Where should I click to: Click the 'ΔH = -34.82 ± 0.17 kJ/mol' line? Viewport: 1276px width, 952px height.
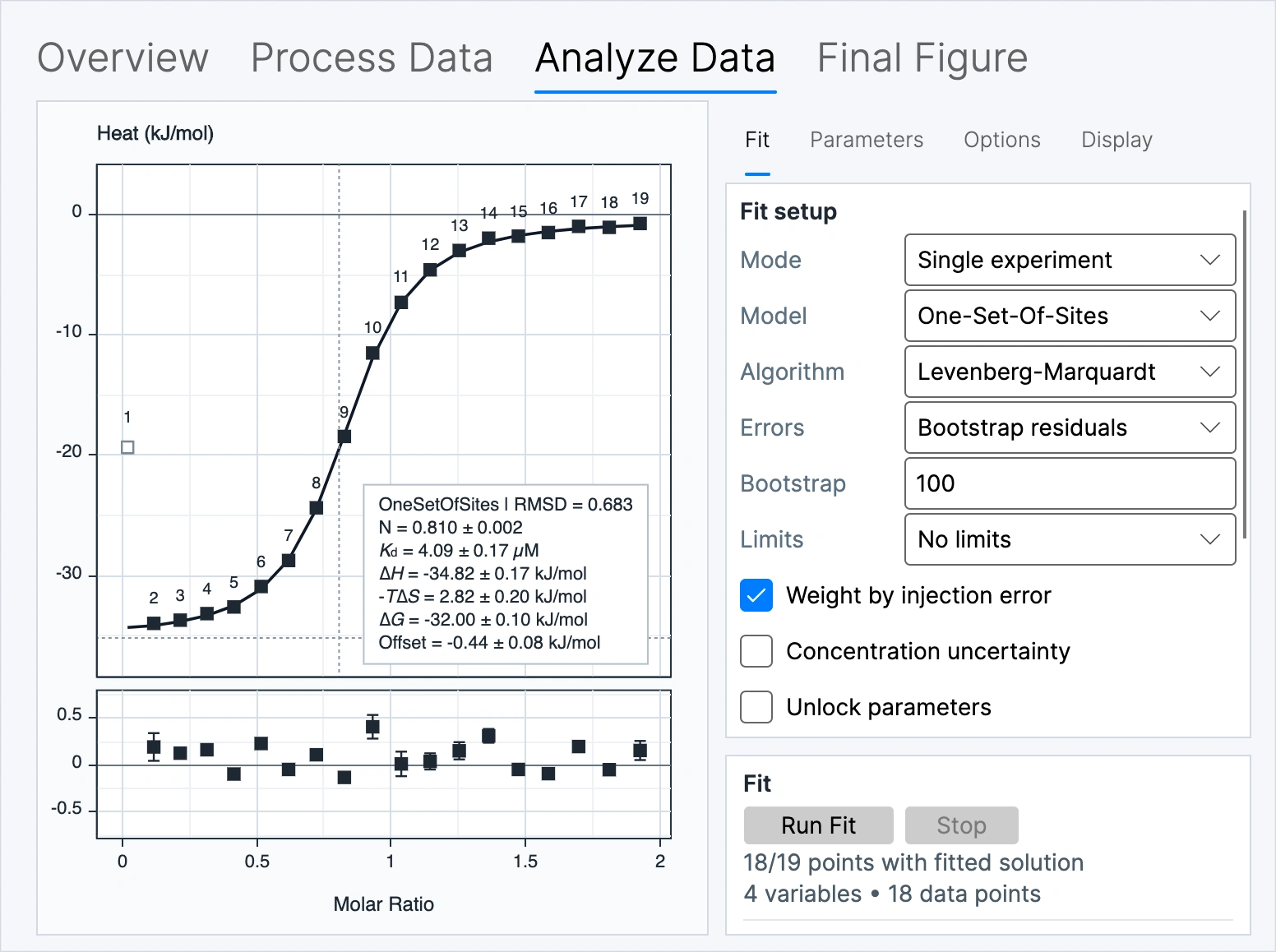point(483,574)
